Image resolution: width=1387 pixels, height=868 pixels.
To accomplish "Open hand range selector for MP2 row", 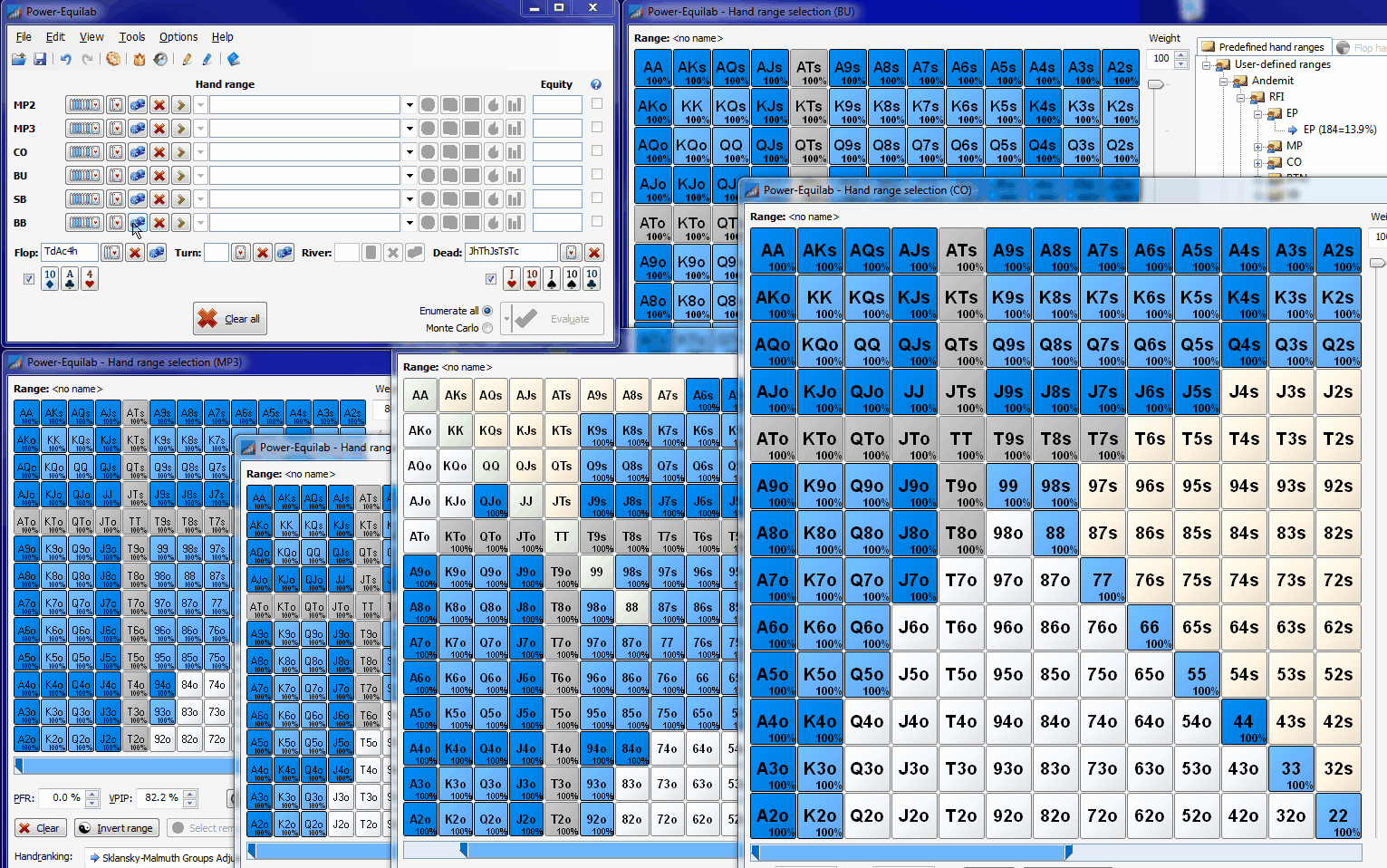I will (84, 105).
